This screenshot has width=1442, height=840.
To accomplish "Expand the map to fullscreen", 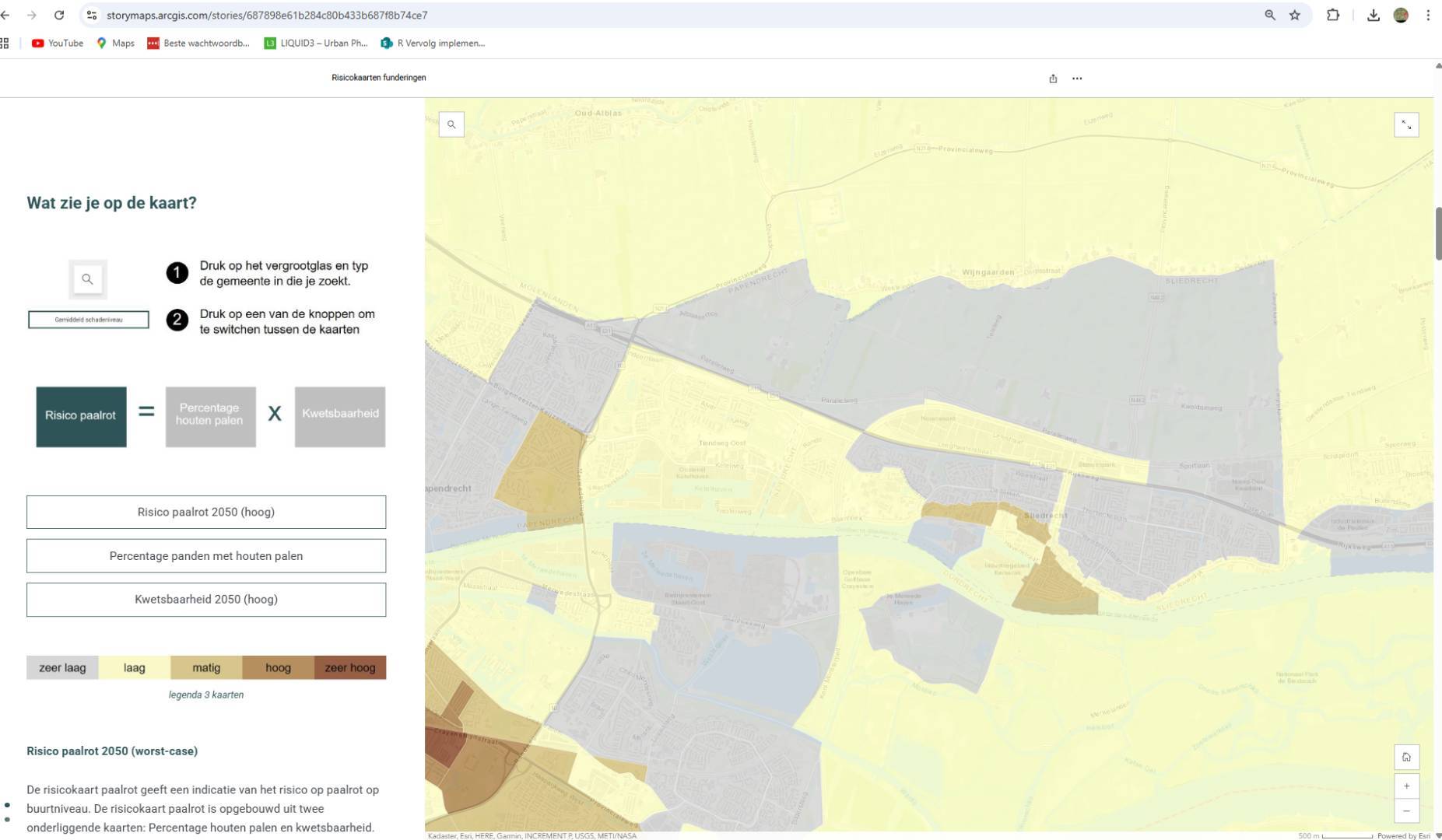I will (1406, 125).
